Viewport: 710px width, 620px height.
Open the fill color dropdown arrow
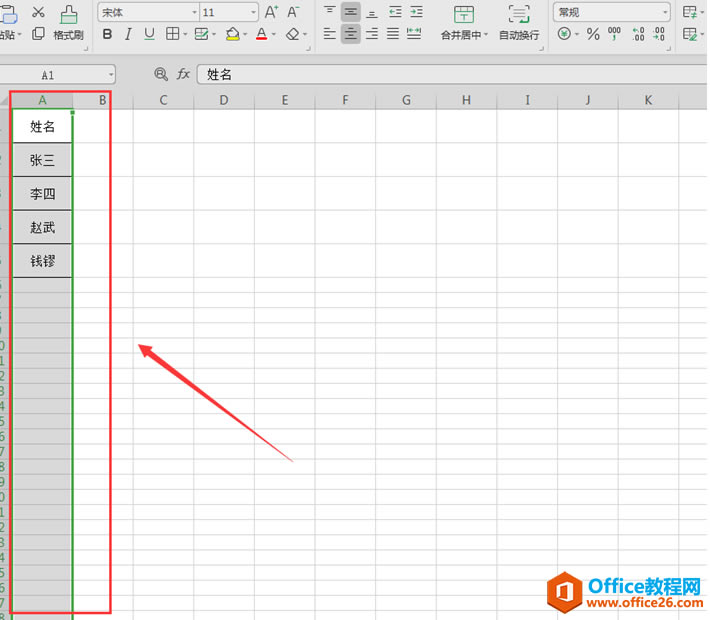pyautogui.click(x=245, y=34)
